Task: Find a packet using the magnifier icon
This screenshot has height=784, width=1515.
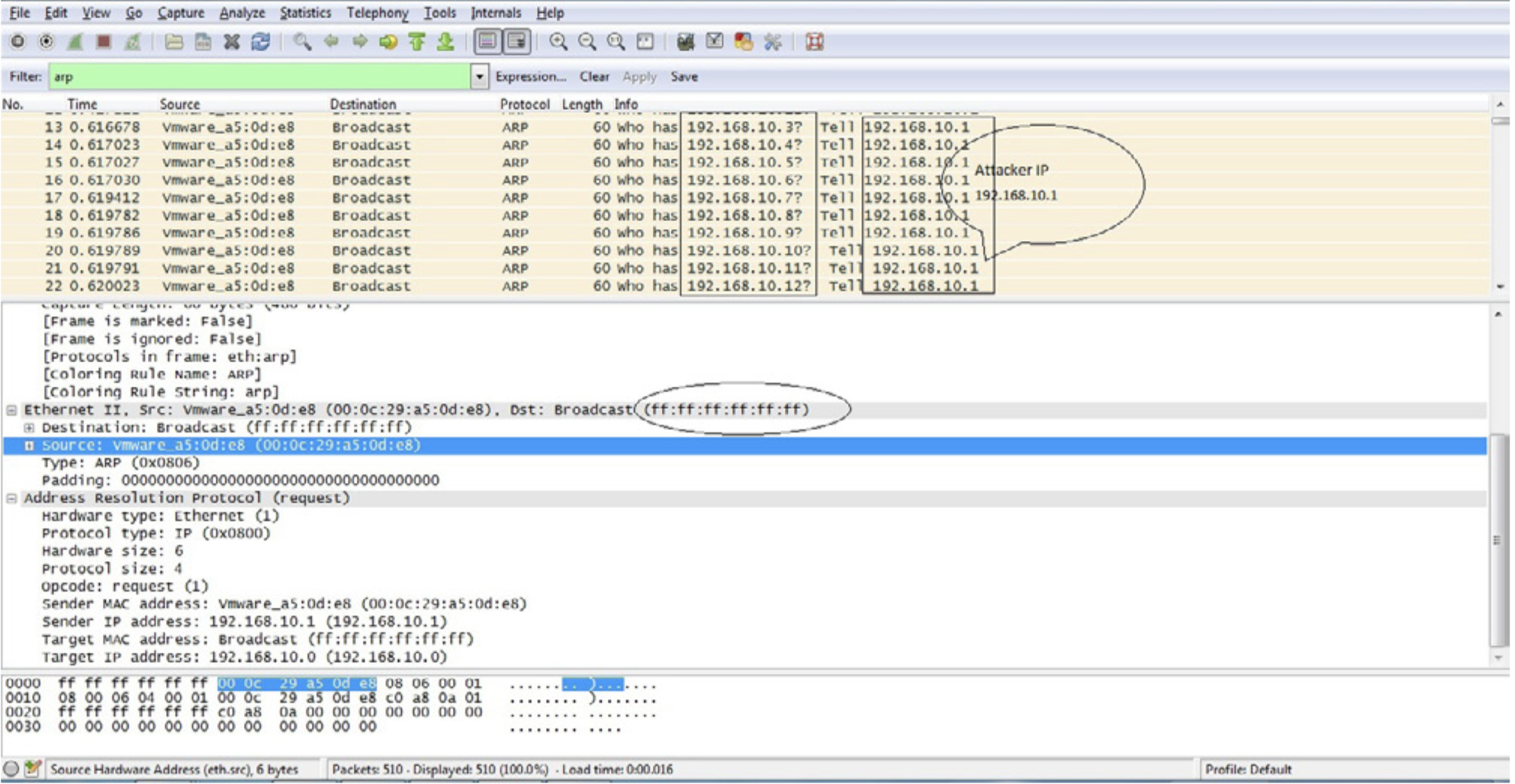Action: tap(302, 42)
